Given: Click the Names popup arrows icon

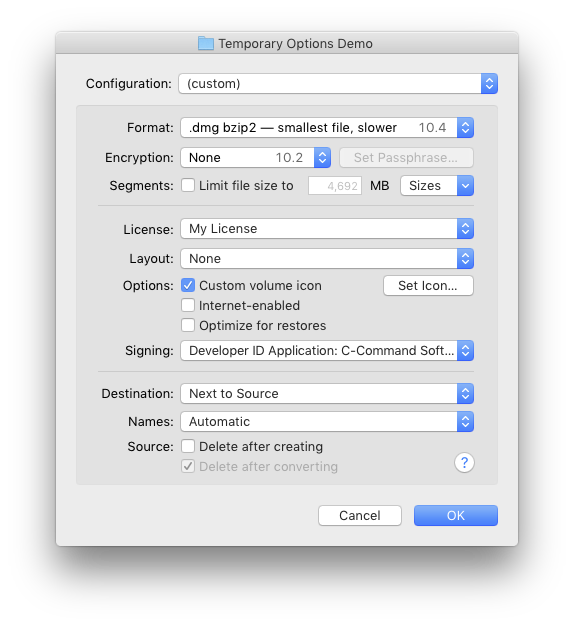Looking at the screenshot, I should coord(465,422).
